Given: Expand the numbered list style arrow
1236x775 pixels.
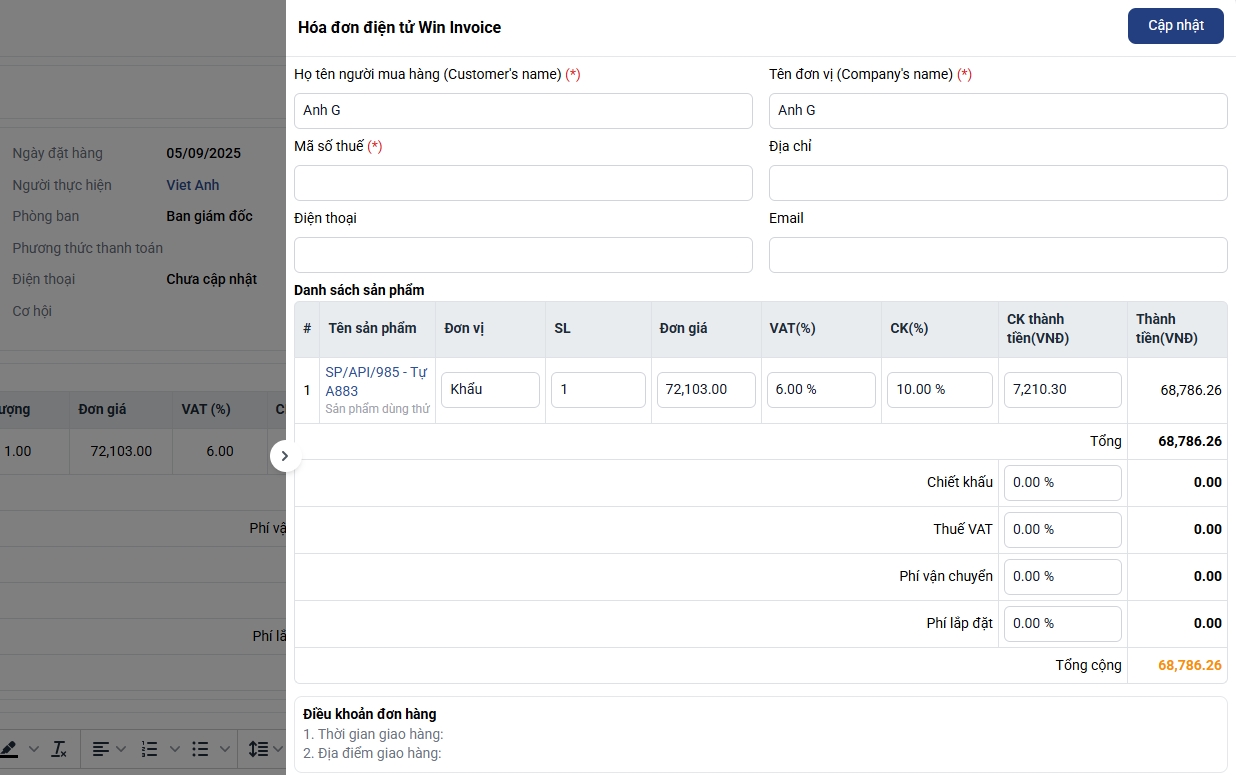Looking at the screenshot, I should (x=174, y=748).
